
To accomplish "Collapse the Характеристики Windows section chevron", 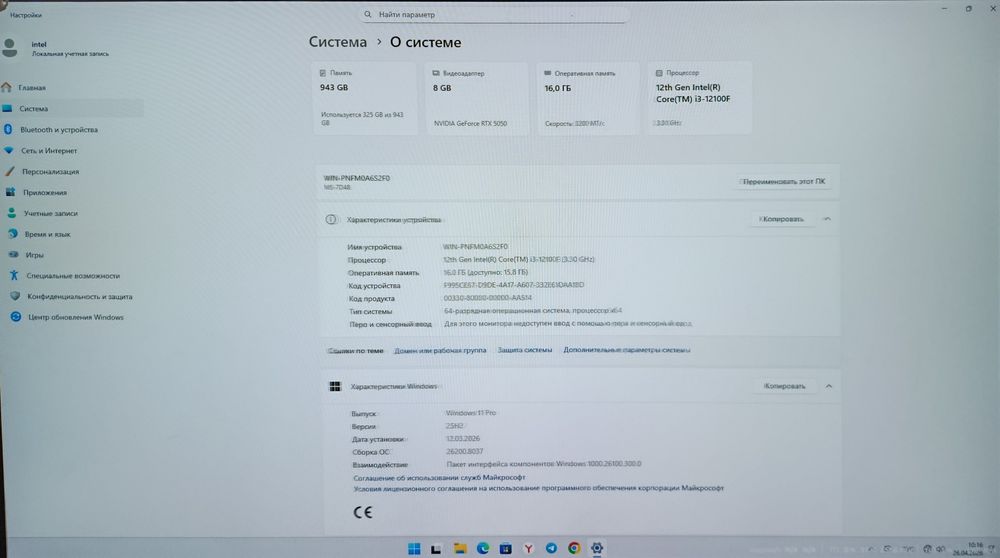I will (x=828, y=386).
